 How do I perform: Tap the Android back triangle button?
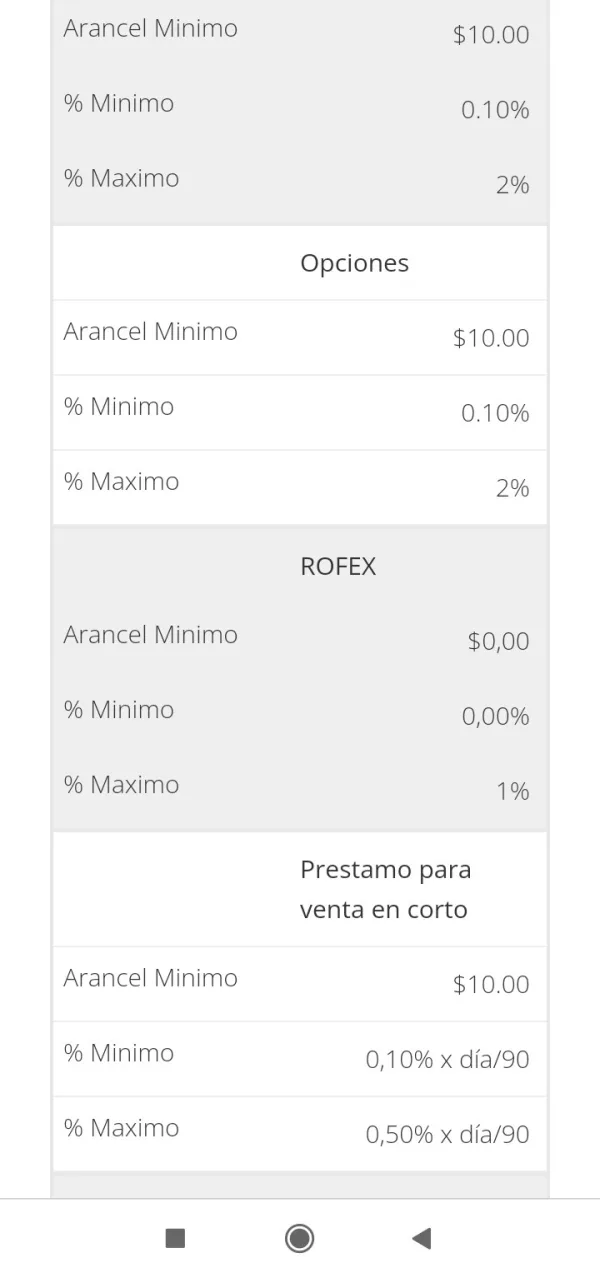(x=421, y=1239)
